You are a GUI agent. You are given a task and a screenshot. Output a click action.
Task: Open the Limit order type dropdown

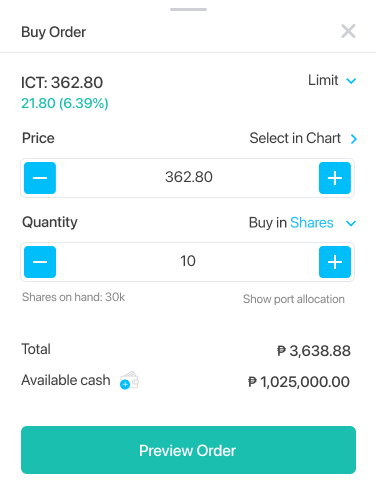point(332,80)
